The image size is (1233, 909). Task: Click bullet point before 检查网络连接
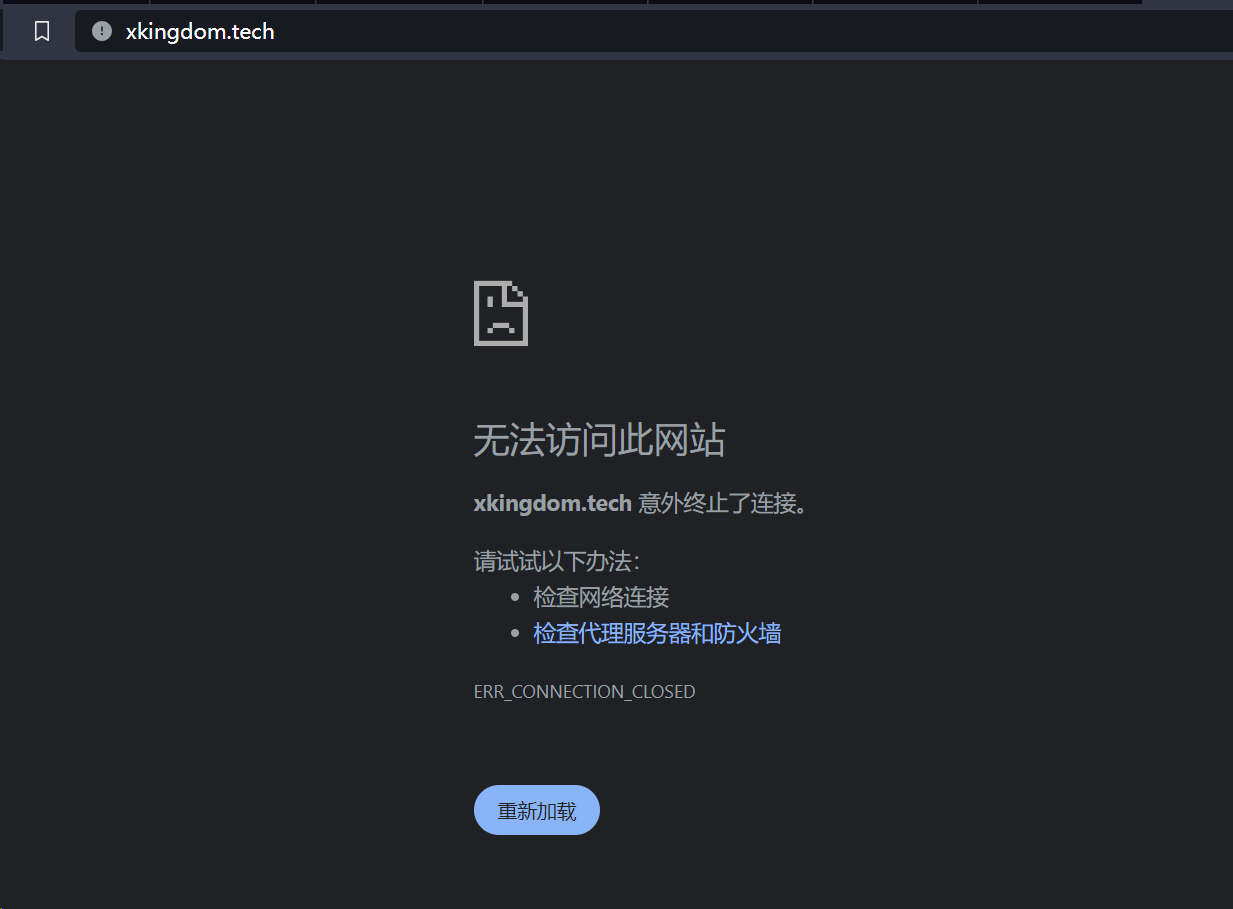click(x=515, y=598)
